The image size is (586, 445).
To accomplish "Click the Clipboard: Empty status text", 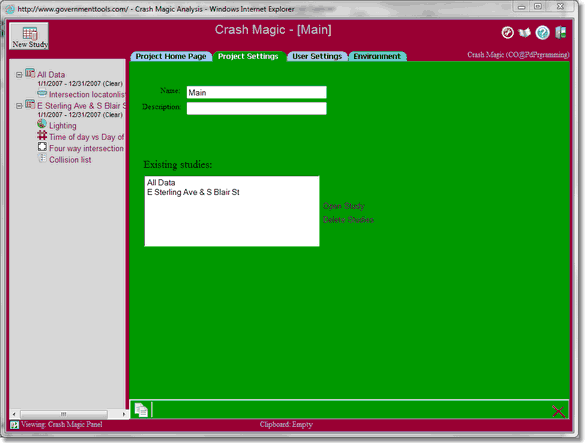I will click(286, 424).
